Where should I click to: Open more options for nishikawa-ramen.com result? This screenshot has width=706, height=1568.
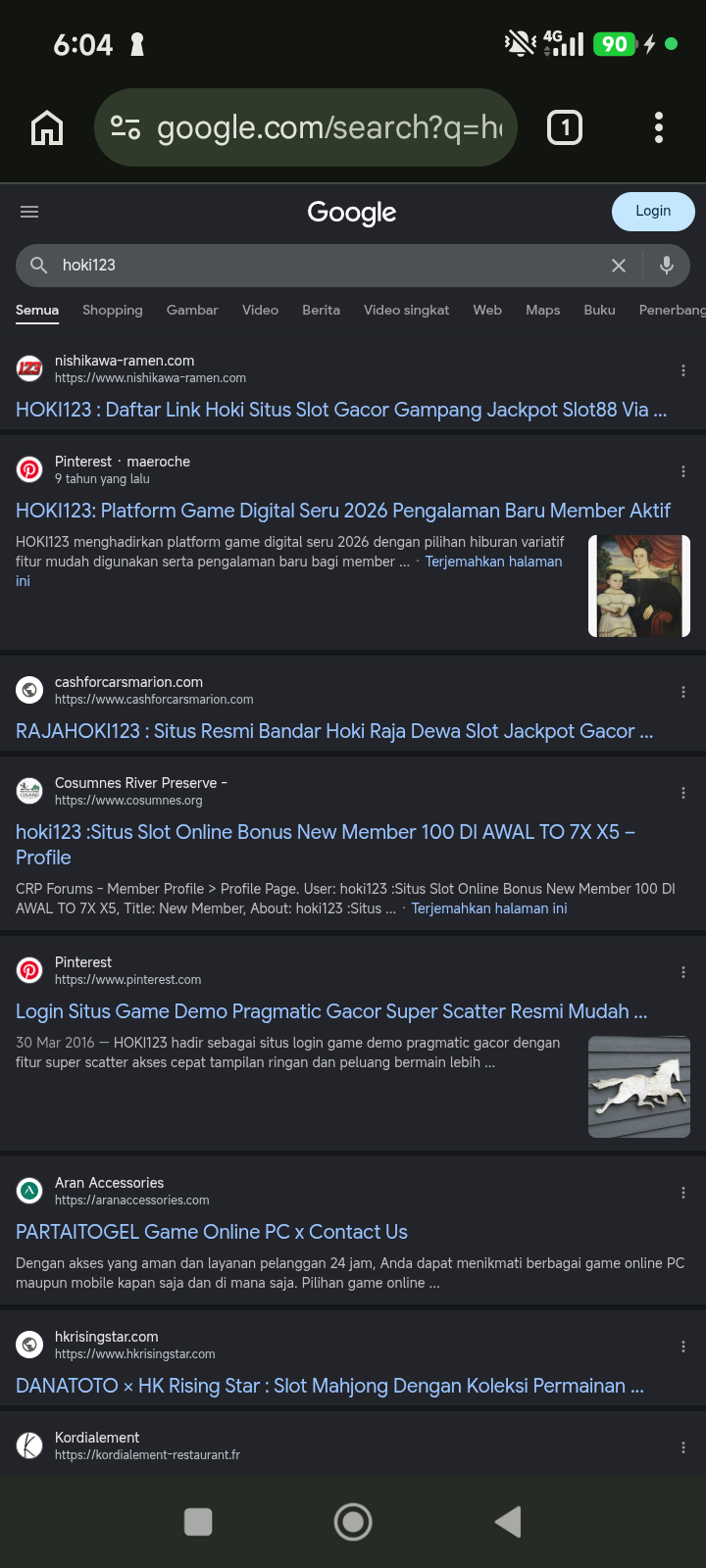[x=683, y=370]
